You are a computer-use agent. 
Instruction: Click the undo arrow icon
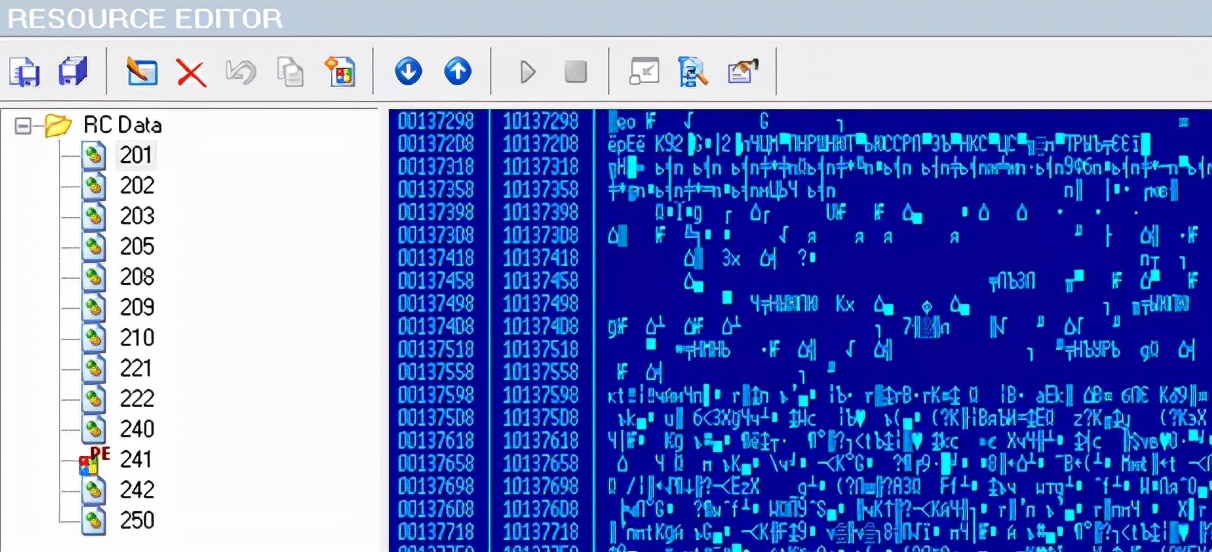click(241, 72)
